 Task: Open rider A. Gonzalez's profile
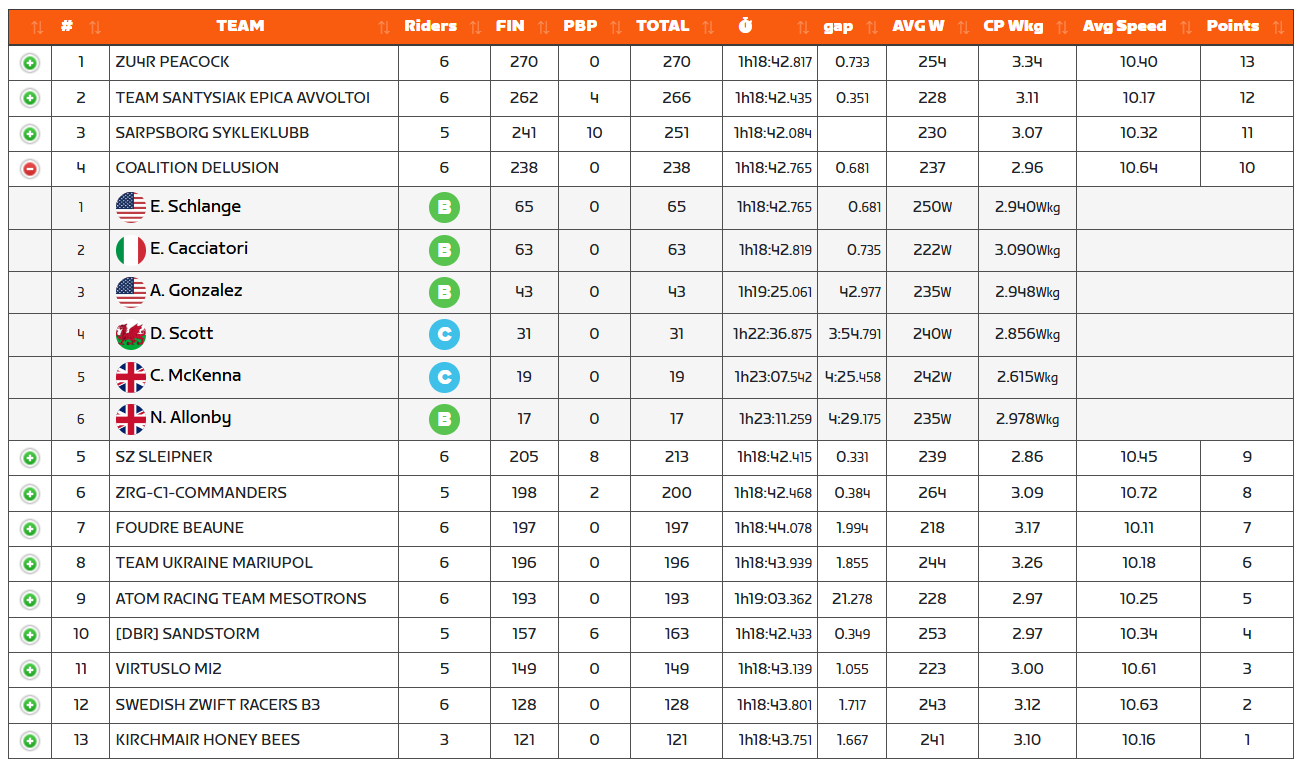pyautogui.click(x=196, y=291)
